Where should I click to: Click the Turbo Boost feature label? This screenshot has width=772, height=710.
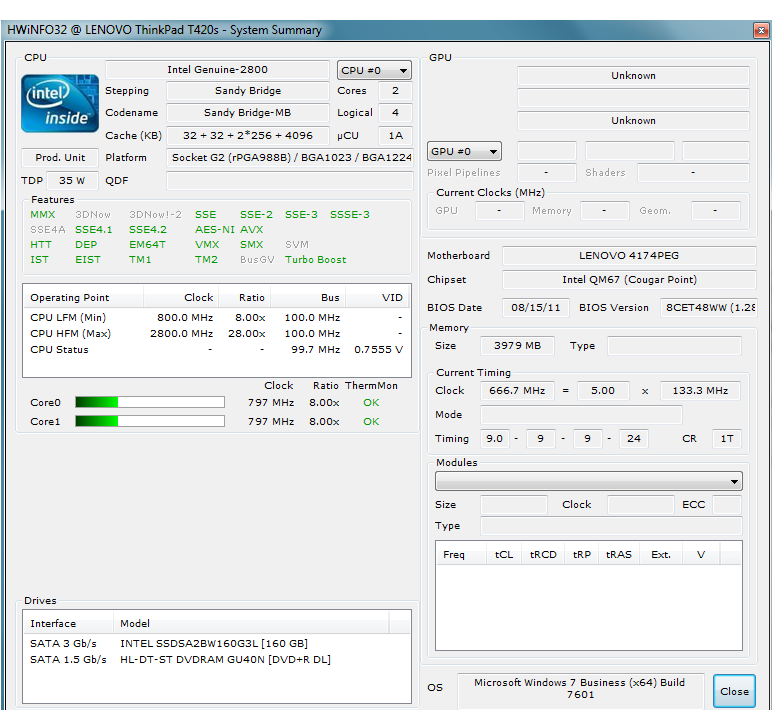pos(316,259)
